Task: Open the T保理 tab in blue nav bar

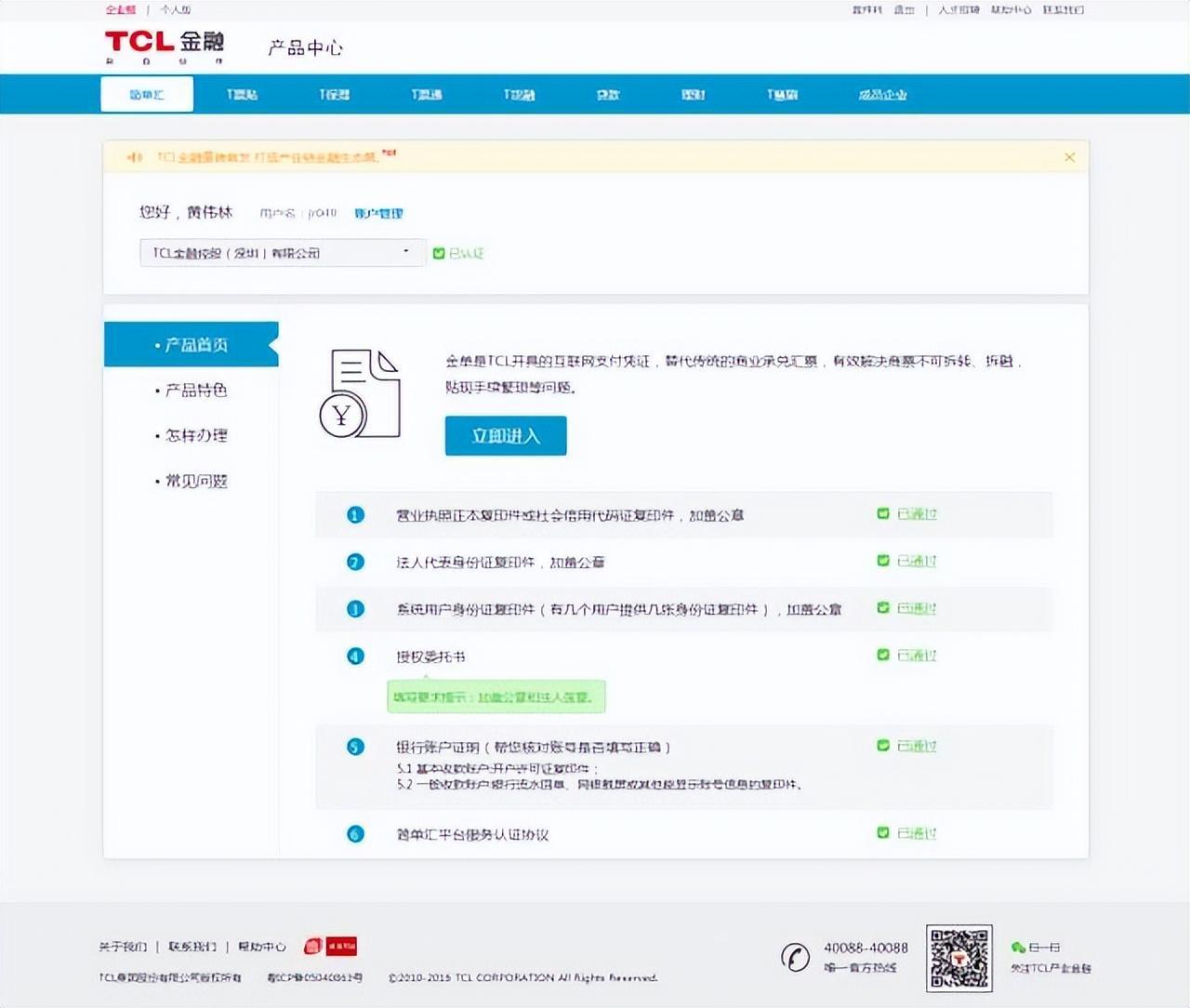Action: 334,95
